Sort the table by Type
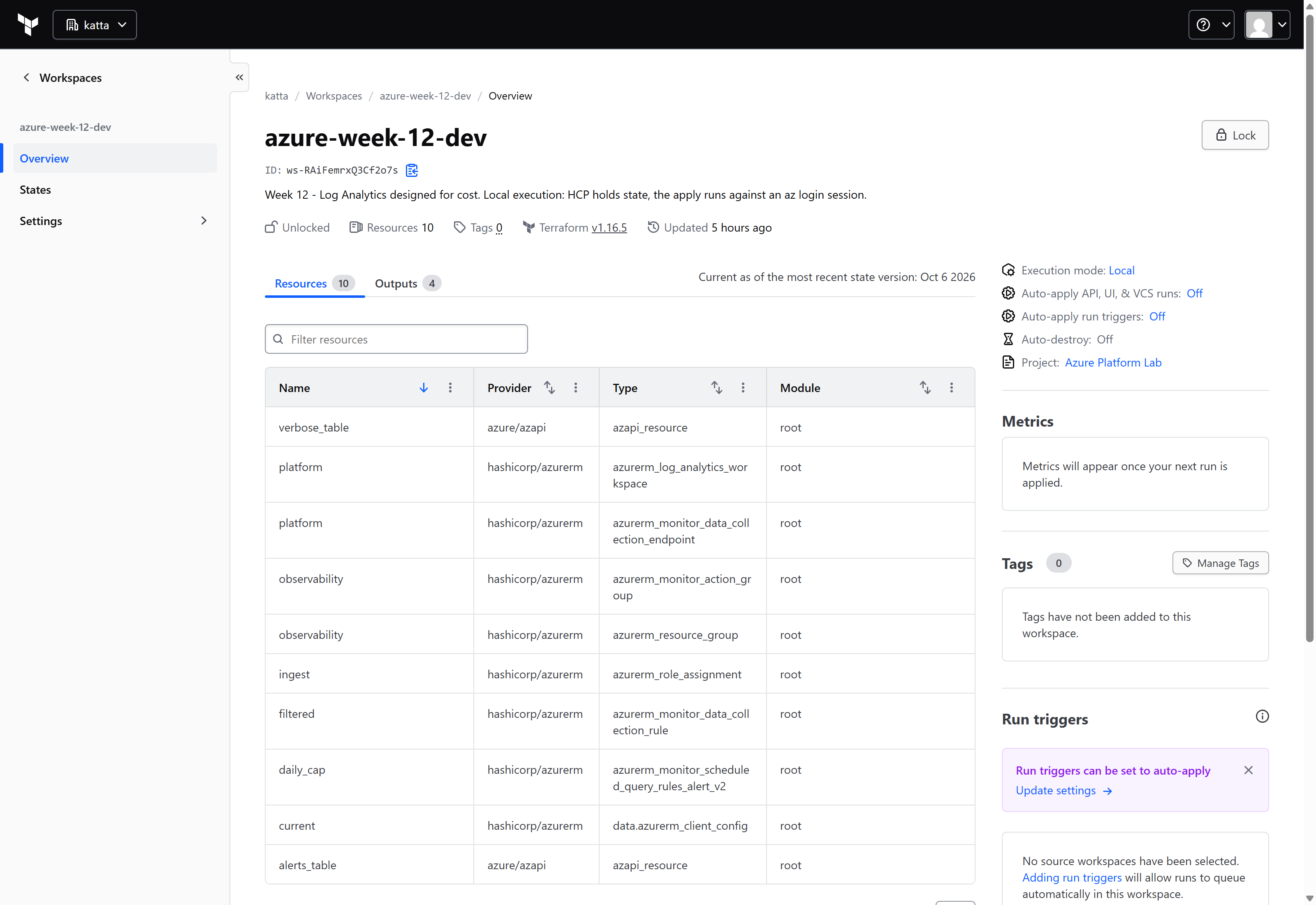The width and height of the screenshot is (1316, 905). (x=716, y=388)
